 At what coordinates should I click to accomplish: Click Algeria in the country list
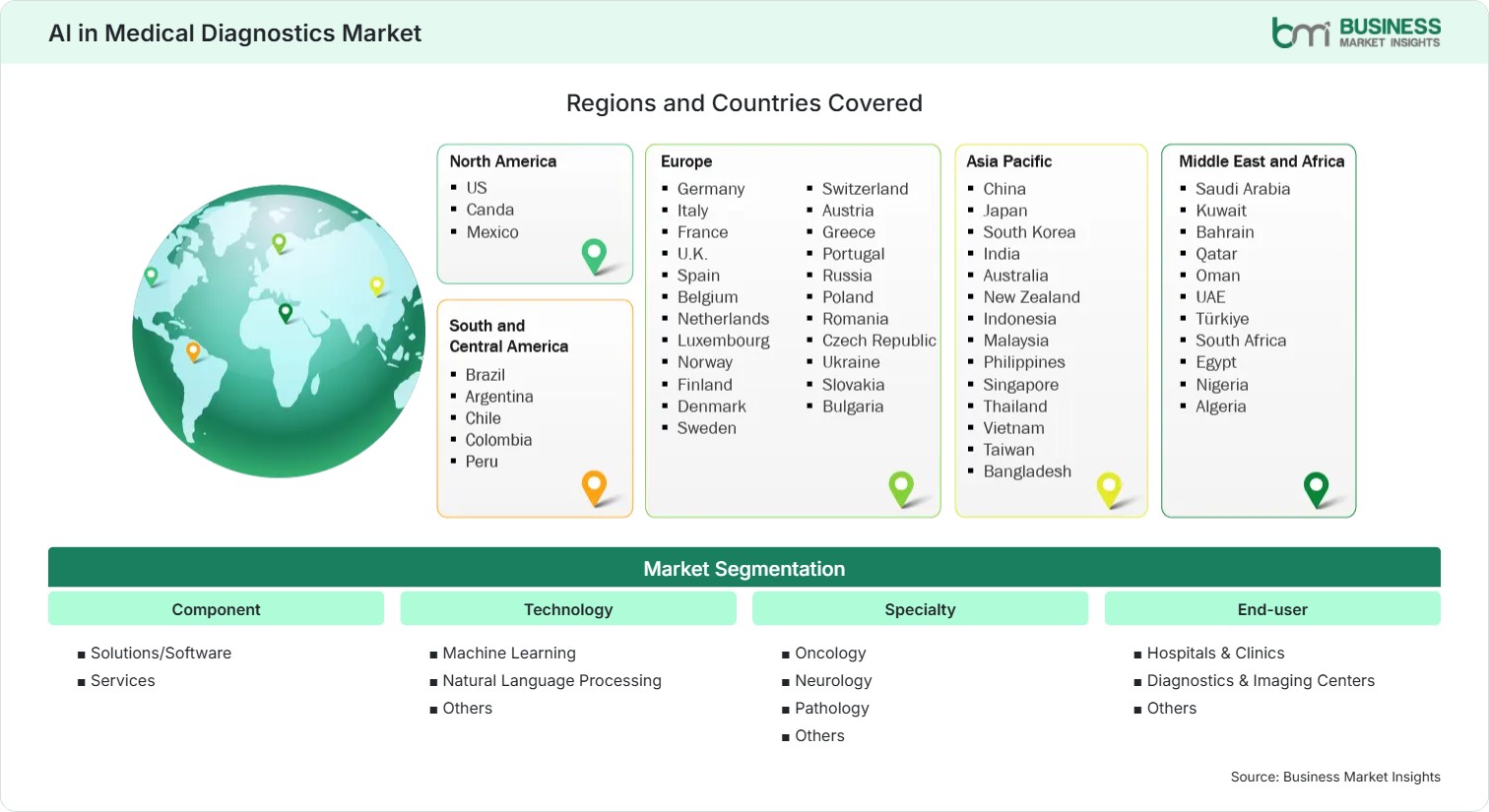pyautogui.click(x=1221, y=406)
